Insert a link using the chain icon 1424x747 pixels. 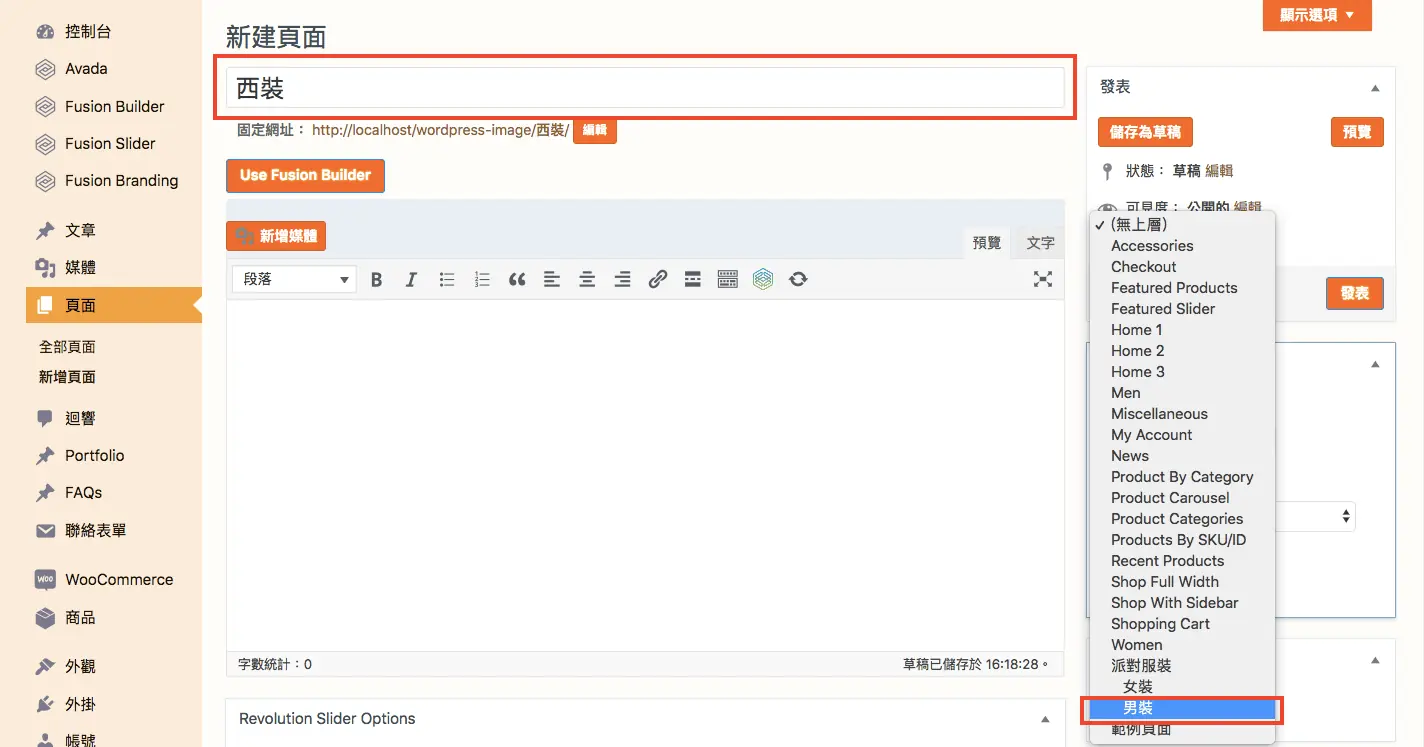click(657, 280)
